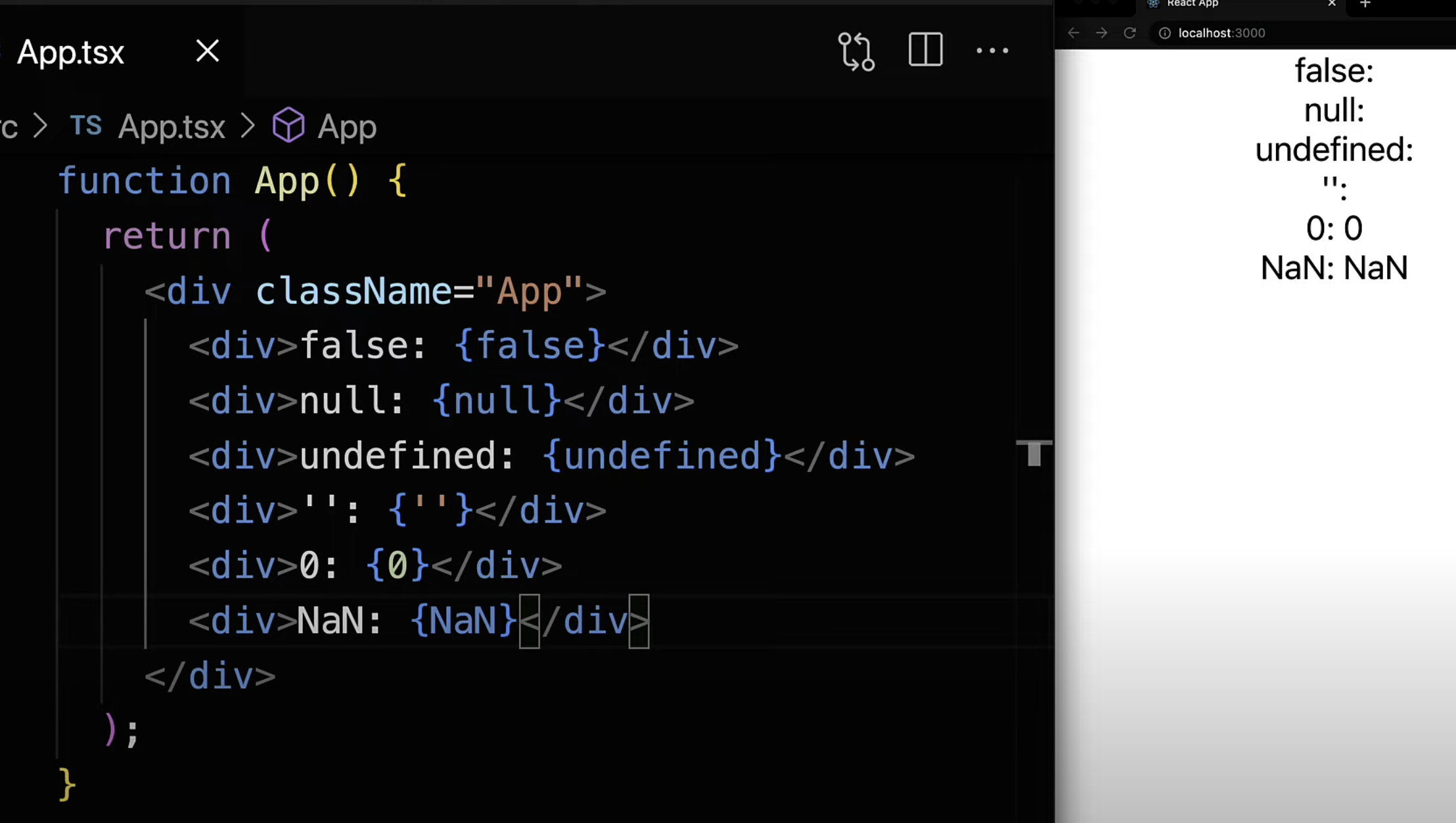The width and height of the screenshot is (1456, 823).
Task: Click the Open Changes compare icon
Action: 856,51
